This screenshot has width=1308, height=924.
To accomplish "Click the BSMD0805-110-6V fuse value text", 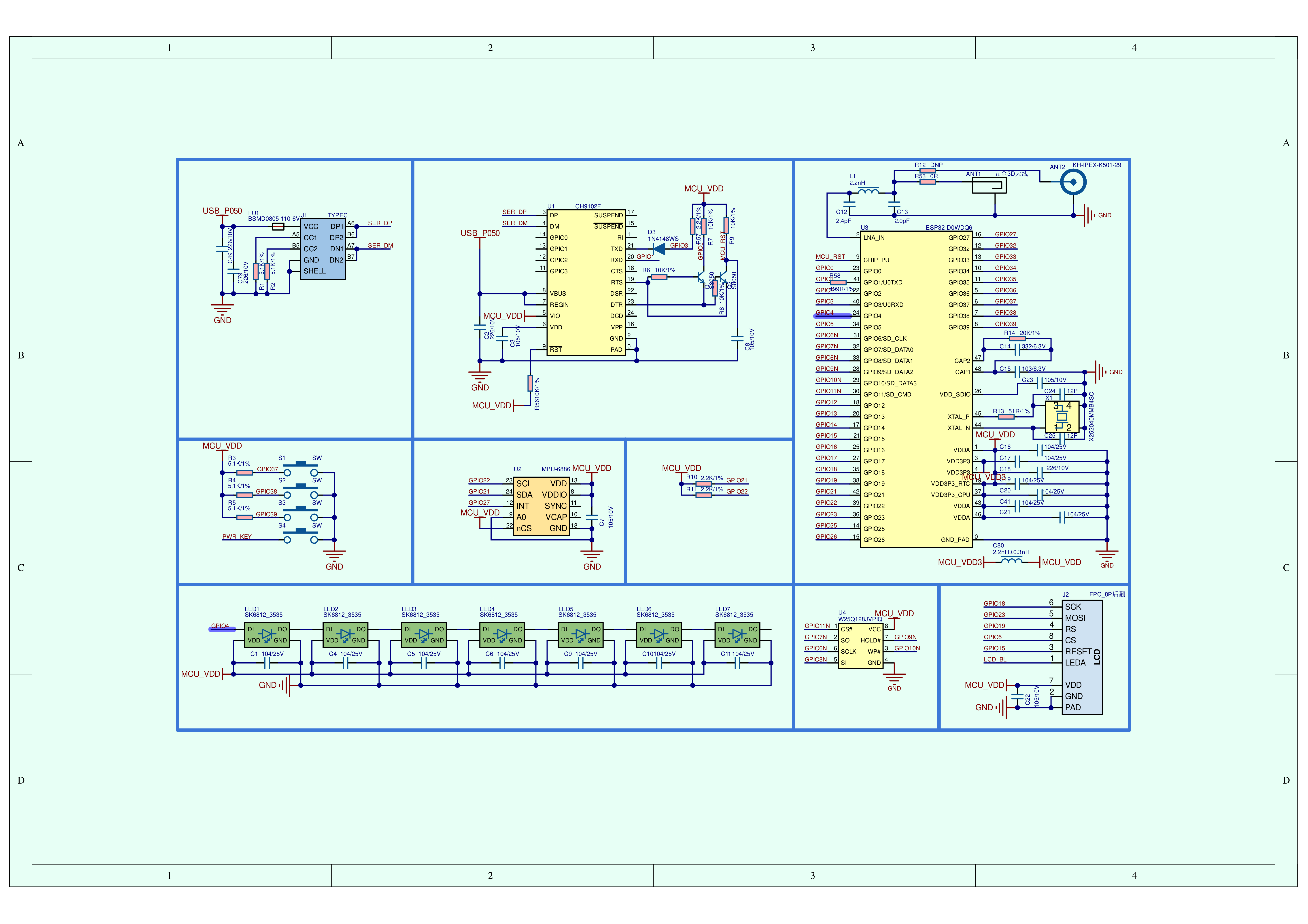I will pos(274,219).
